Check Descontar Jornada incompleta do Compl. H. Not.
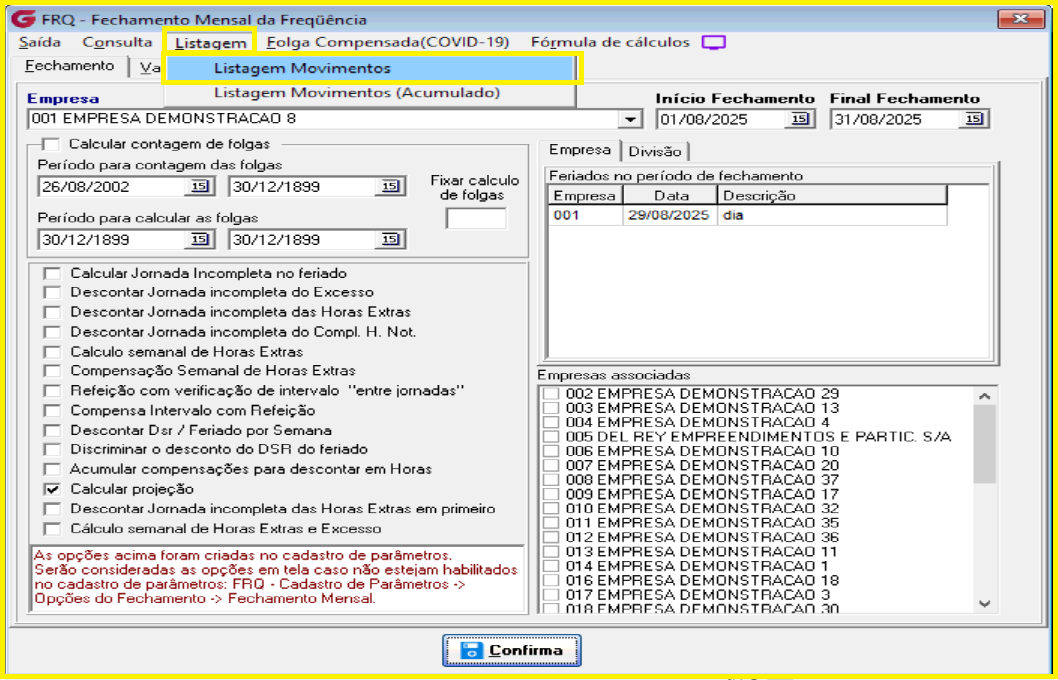This screenshot has width=1058, height=680. (52, 332)
